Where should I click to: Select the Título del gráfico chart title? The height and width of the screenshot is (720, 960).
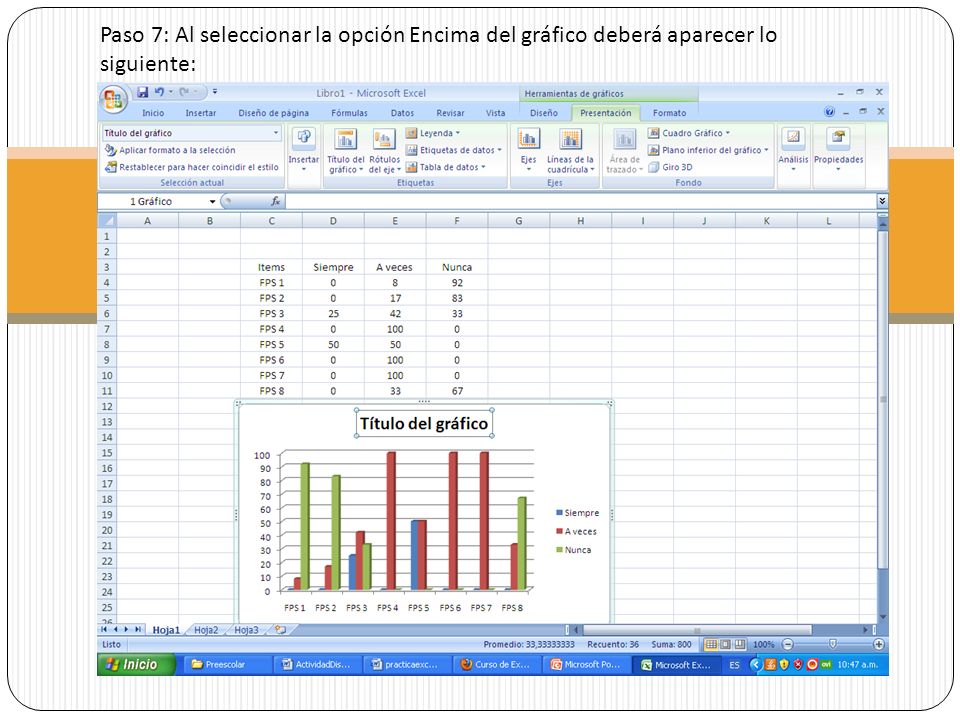coord(424,423)
